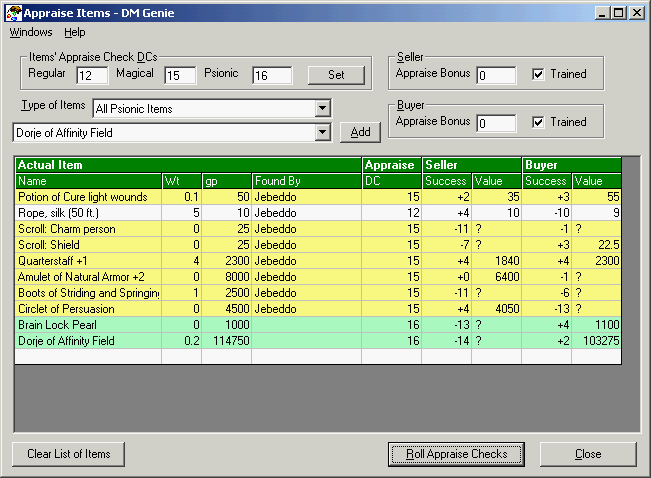Focus the Magical DC input field
The image size is (651, 478).
[180, 75]
